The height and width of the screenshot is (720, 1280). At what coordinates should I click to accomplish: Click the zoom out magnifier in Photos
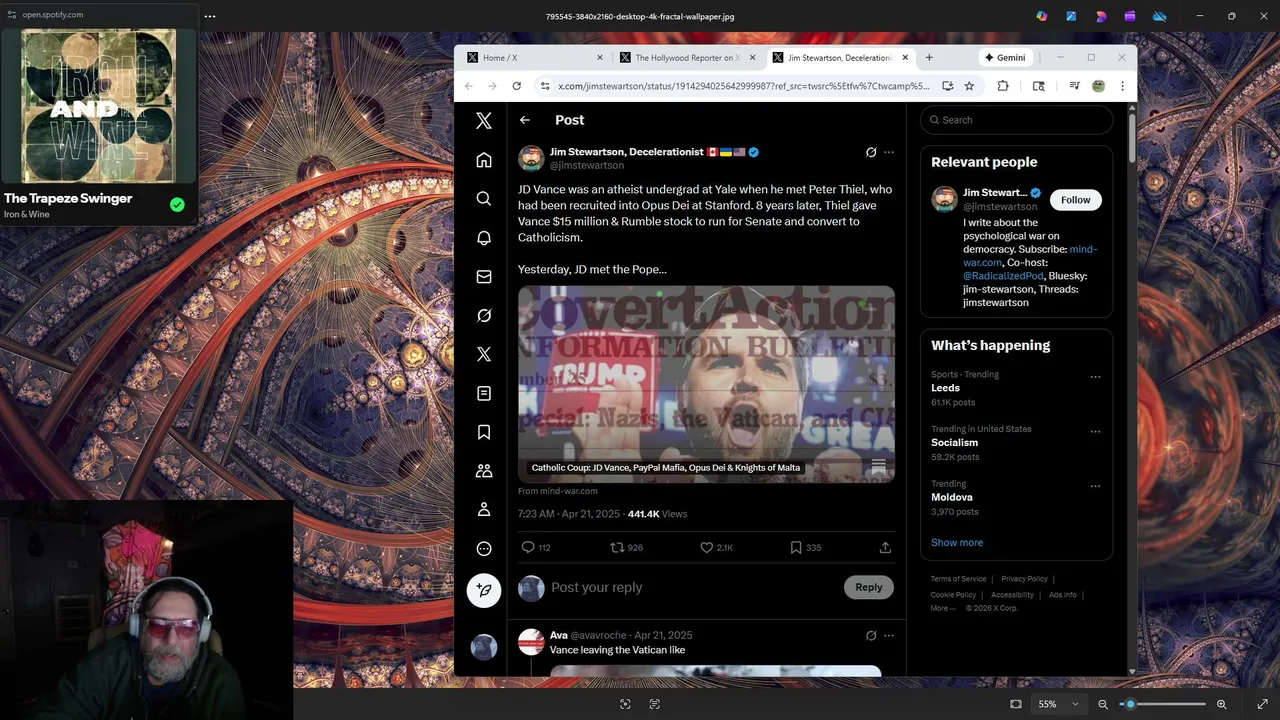click(1103, 704)
